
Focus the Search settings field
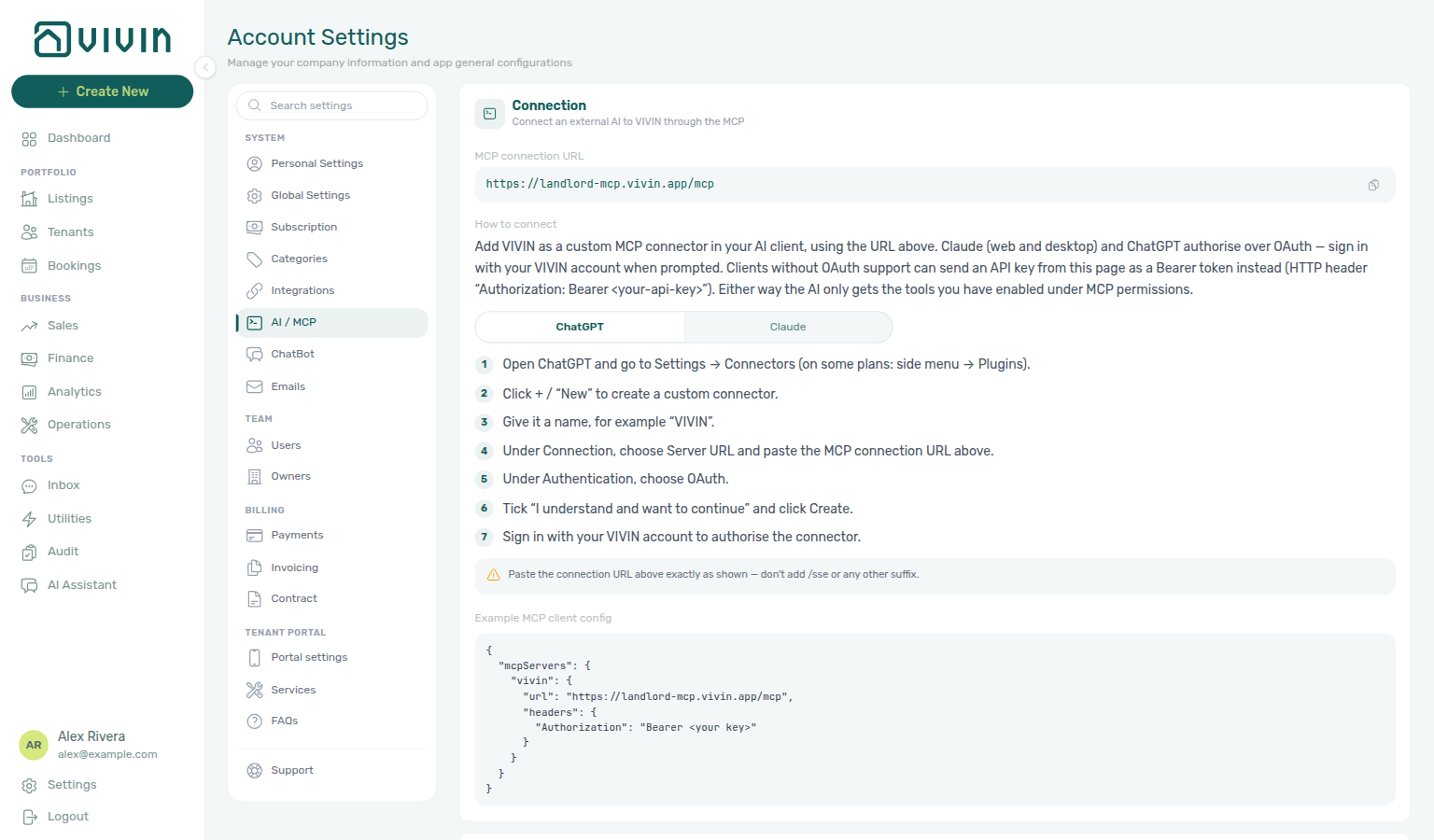pyautogui.click(x=332, y=105)
